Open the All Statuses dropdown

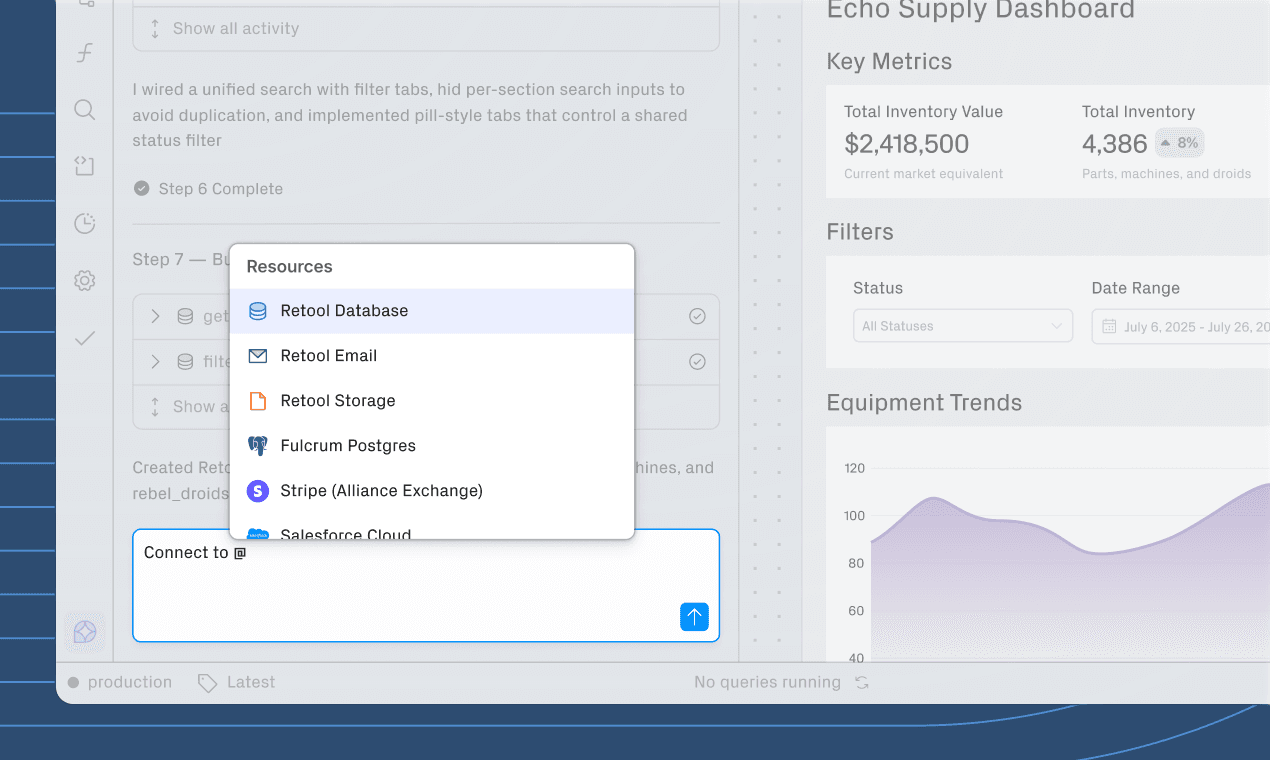962,326
